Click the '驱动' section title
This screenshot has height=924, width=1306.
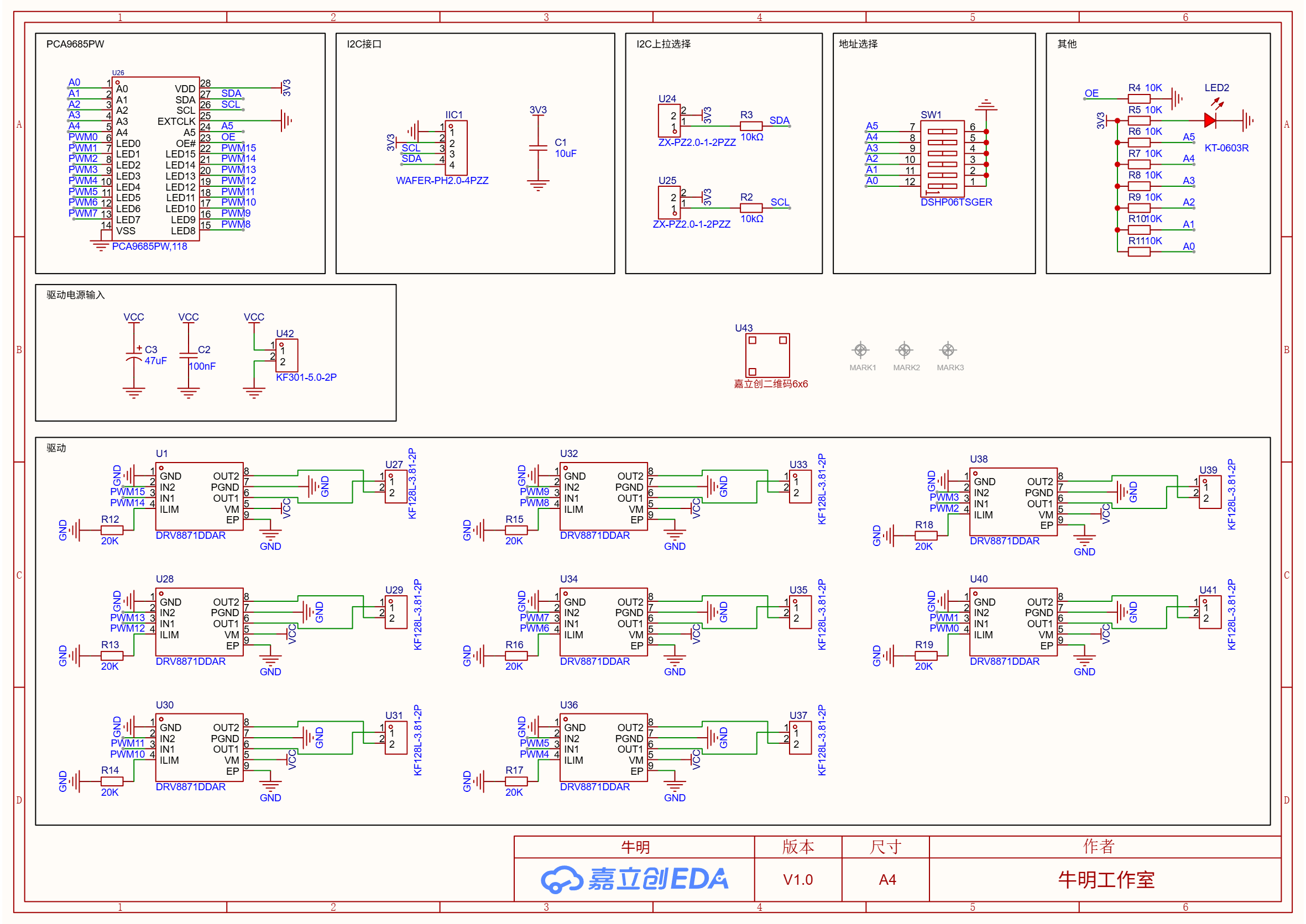tap(56, 448)
